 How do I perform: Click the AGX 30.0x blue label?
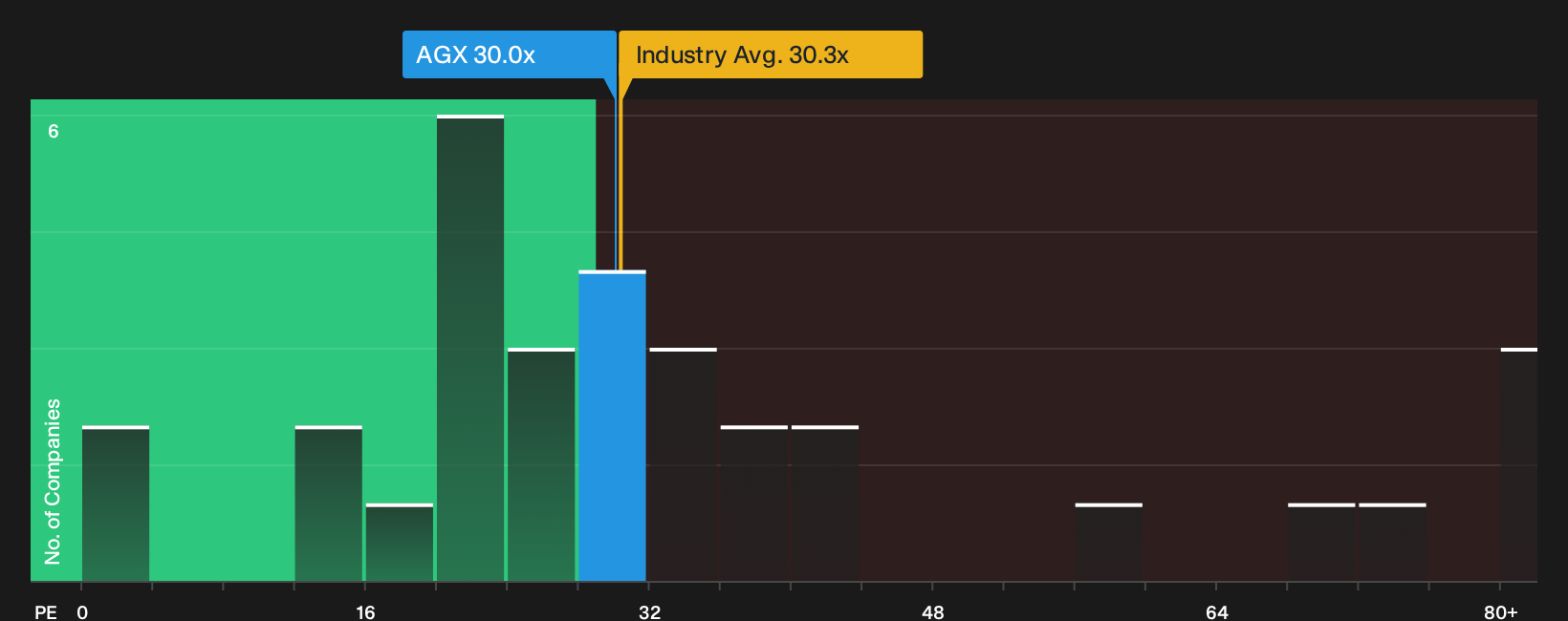[x=509, y=54]
